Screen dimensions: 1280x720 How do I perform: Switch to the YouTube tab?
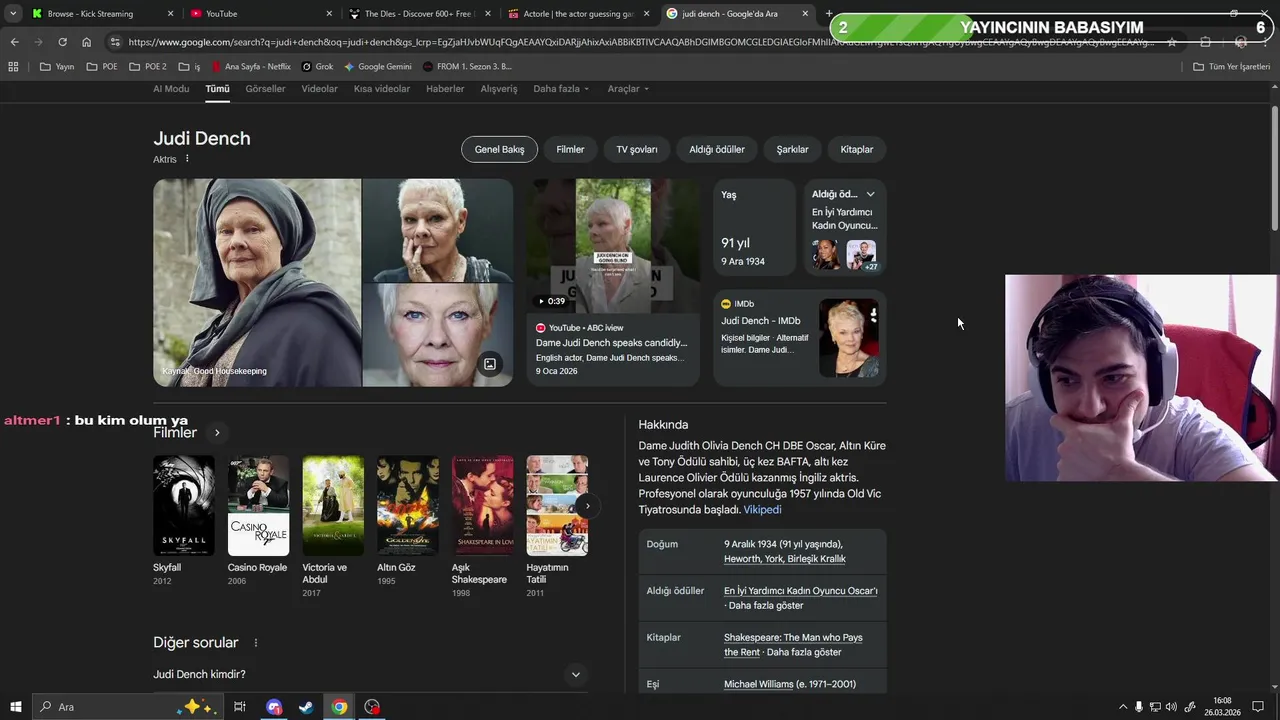260,14
